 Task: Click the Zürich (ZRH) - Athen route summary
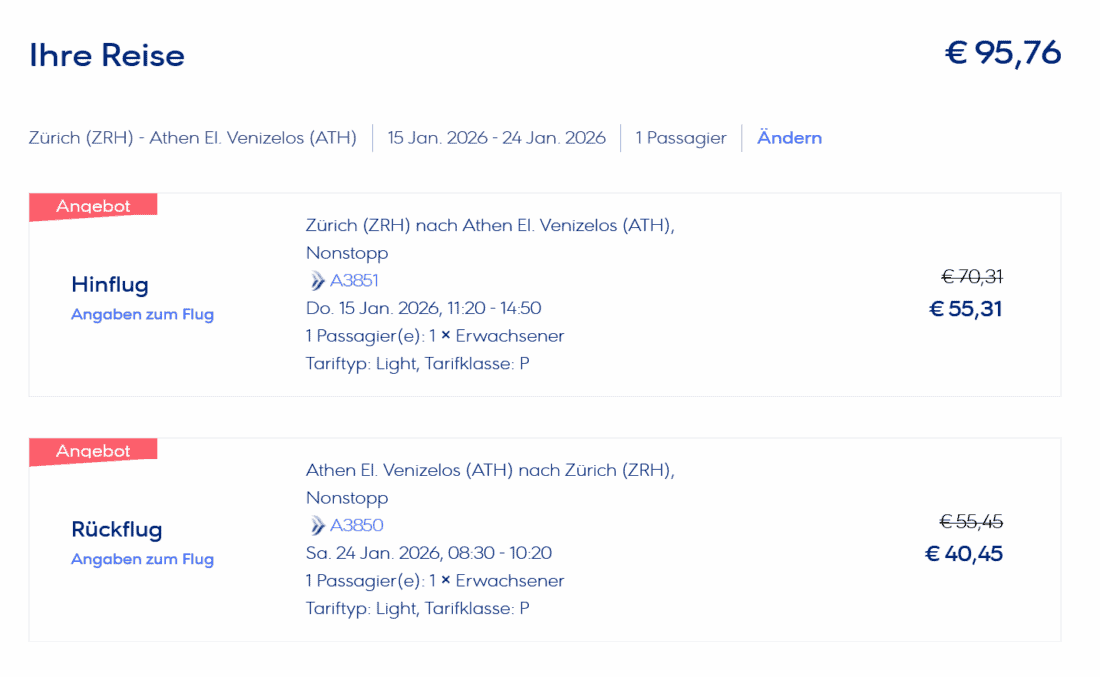point(193,138)
